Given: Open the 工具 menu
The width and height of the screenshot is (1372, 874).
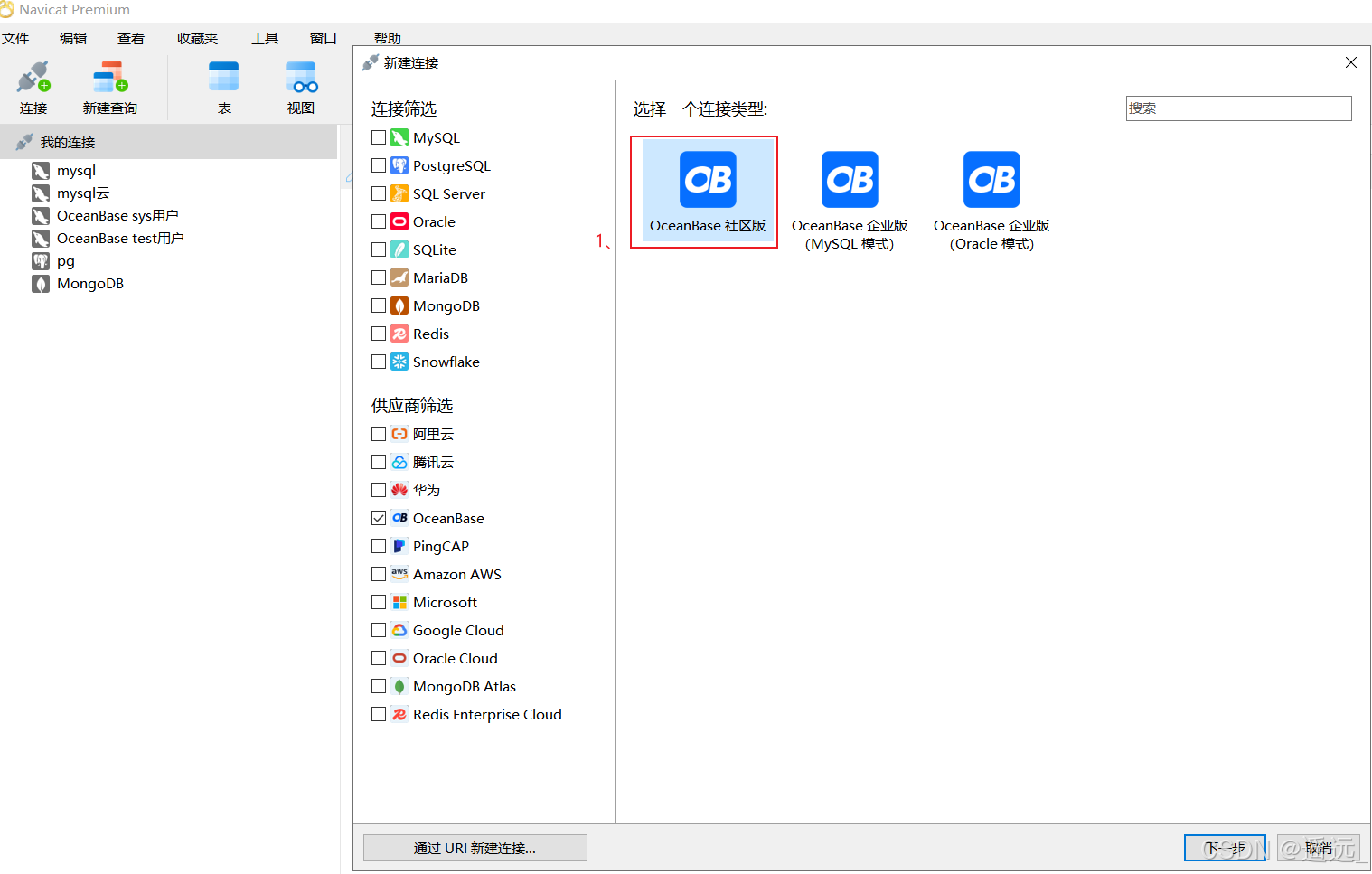Looking at the screenshot, I should coord(265,38).
